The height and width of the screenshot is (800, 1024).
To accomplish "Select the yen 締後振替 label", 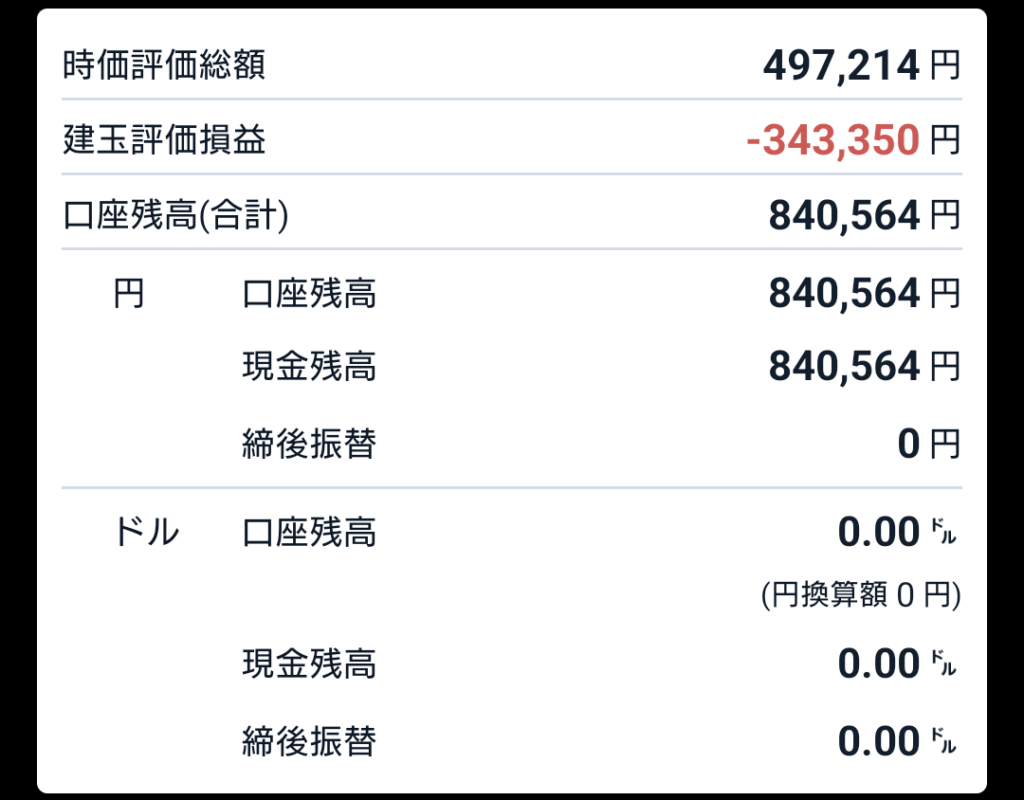I will coord(309,444).
